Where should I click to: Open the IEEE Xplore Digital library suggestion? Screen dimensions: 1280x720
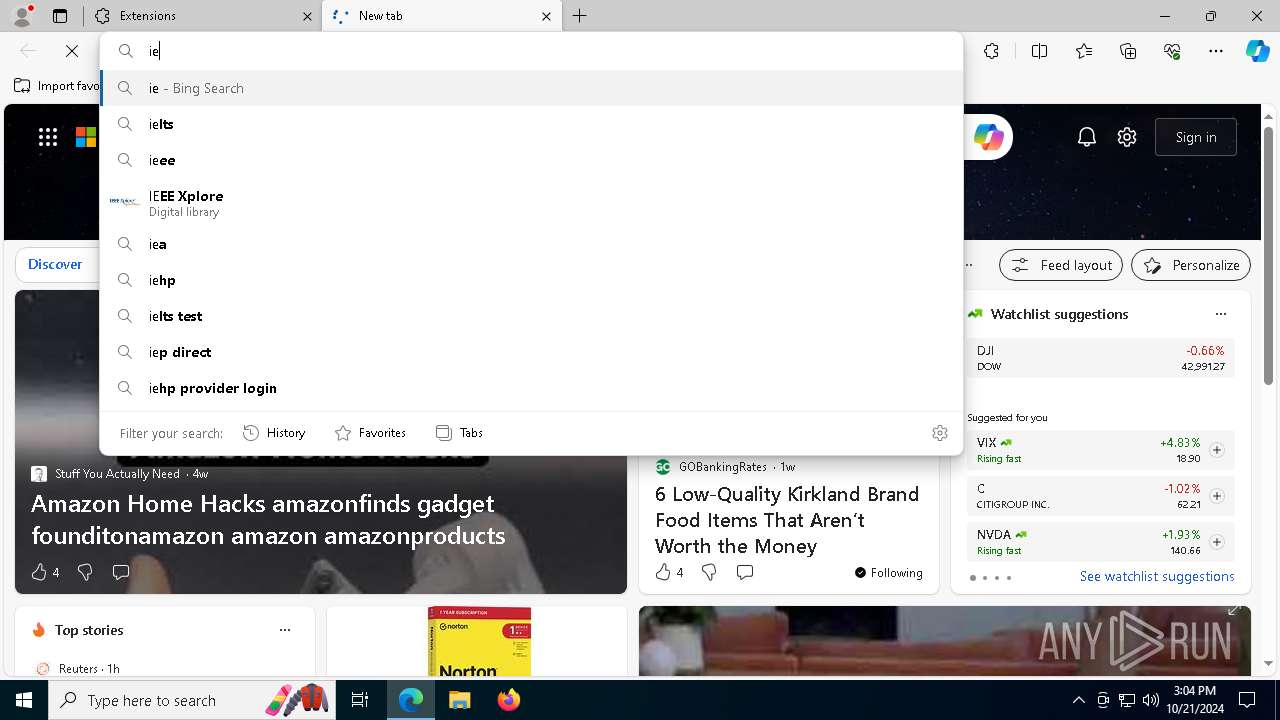(x=531, y=203)
